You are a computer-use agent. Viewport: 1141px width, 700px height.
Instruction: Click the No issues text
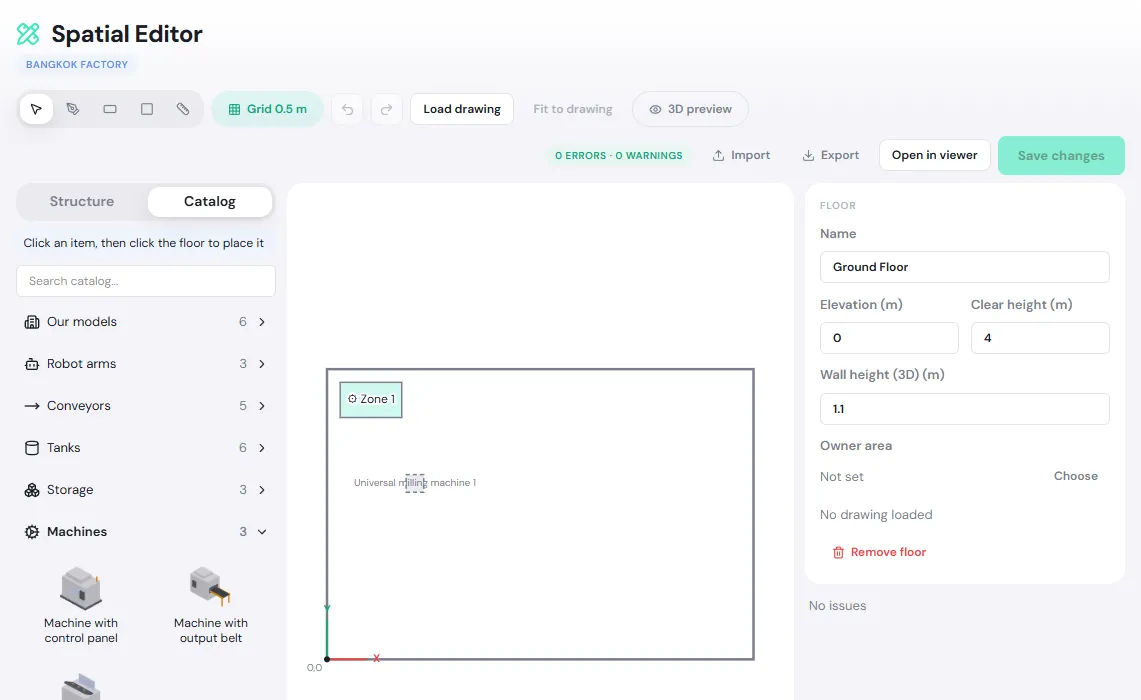[x=838, y=605]
